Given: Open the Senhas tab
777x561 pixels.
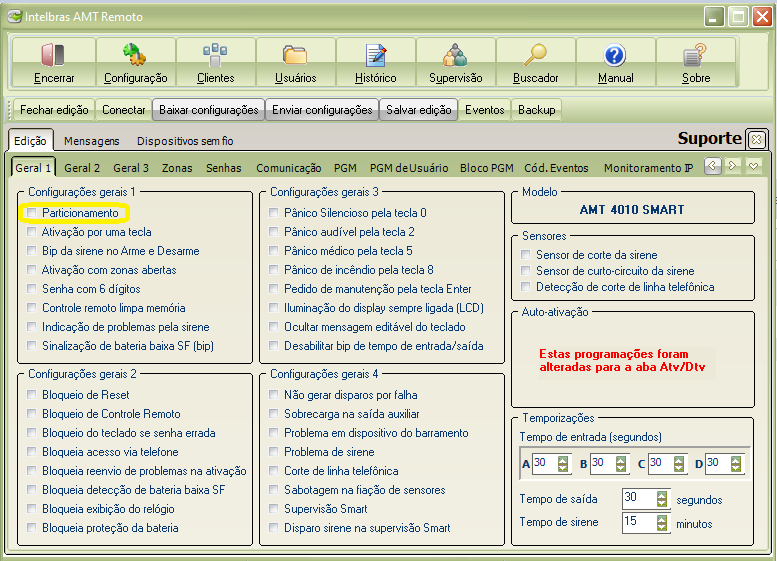Looking at the screenshot, I should [x=223, y=168].
